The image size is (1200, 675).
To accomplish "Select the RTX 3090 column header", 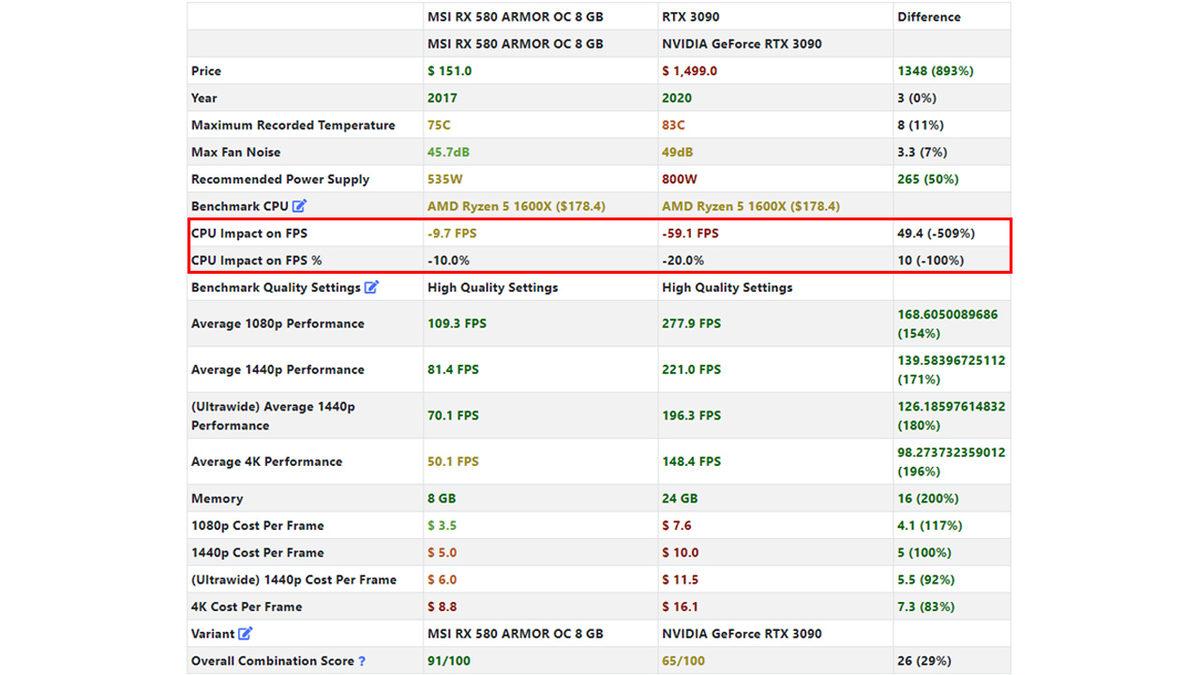I will coord(690,17).
